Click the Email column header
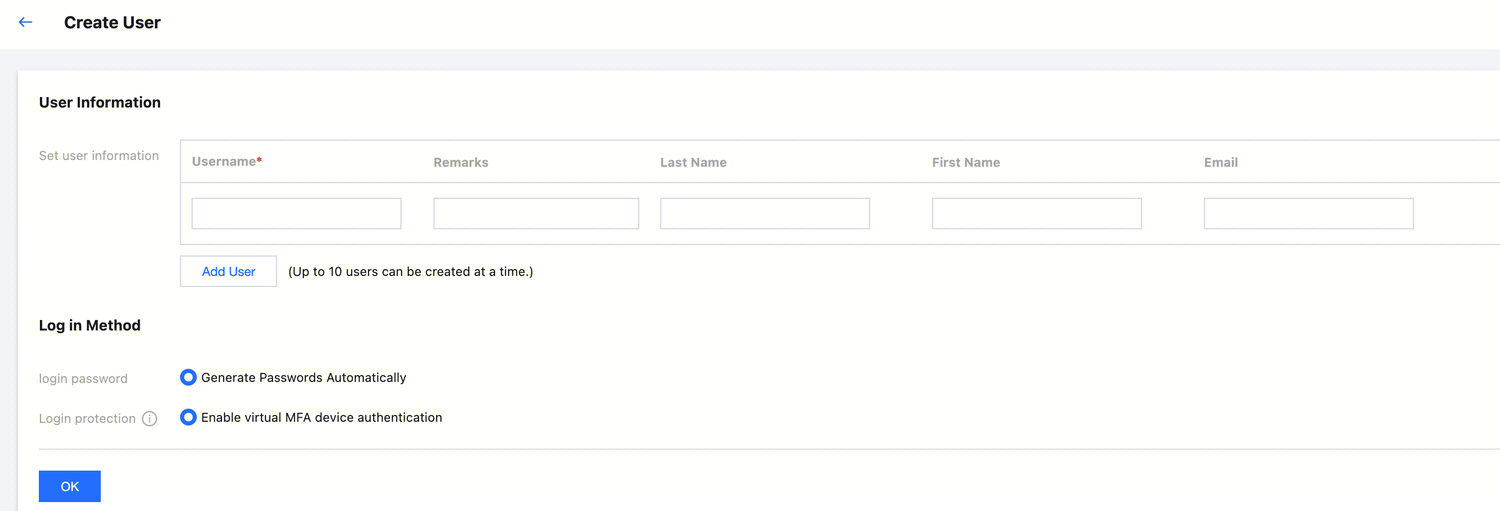The width and height of the screenshot is (1500, 511). pyautogui.click(x=1221, y=162)
